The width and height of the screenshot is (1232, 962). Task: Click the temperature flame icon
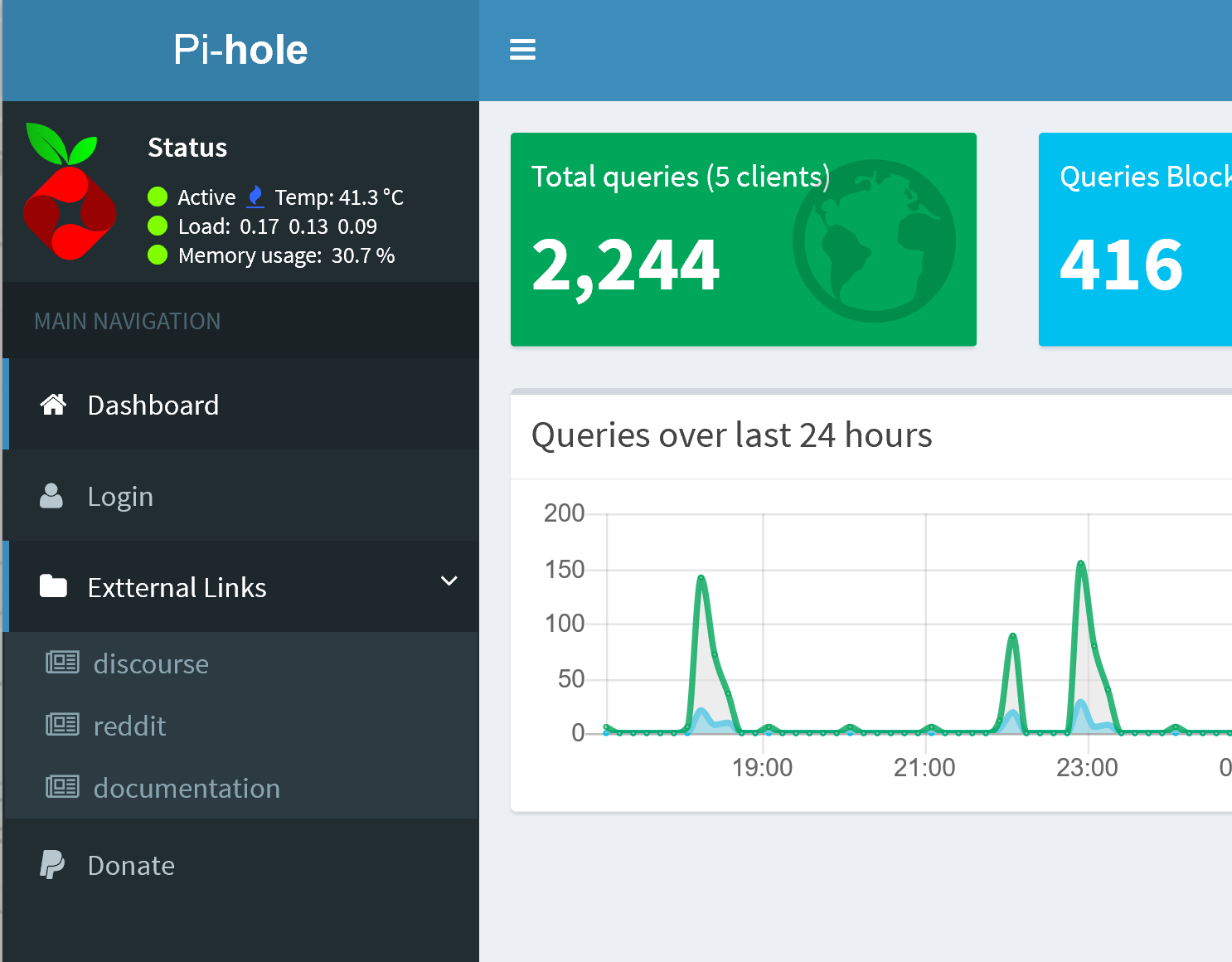tap(255, 197)
